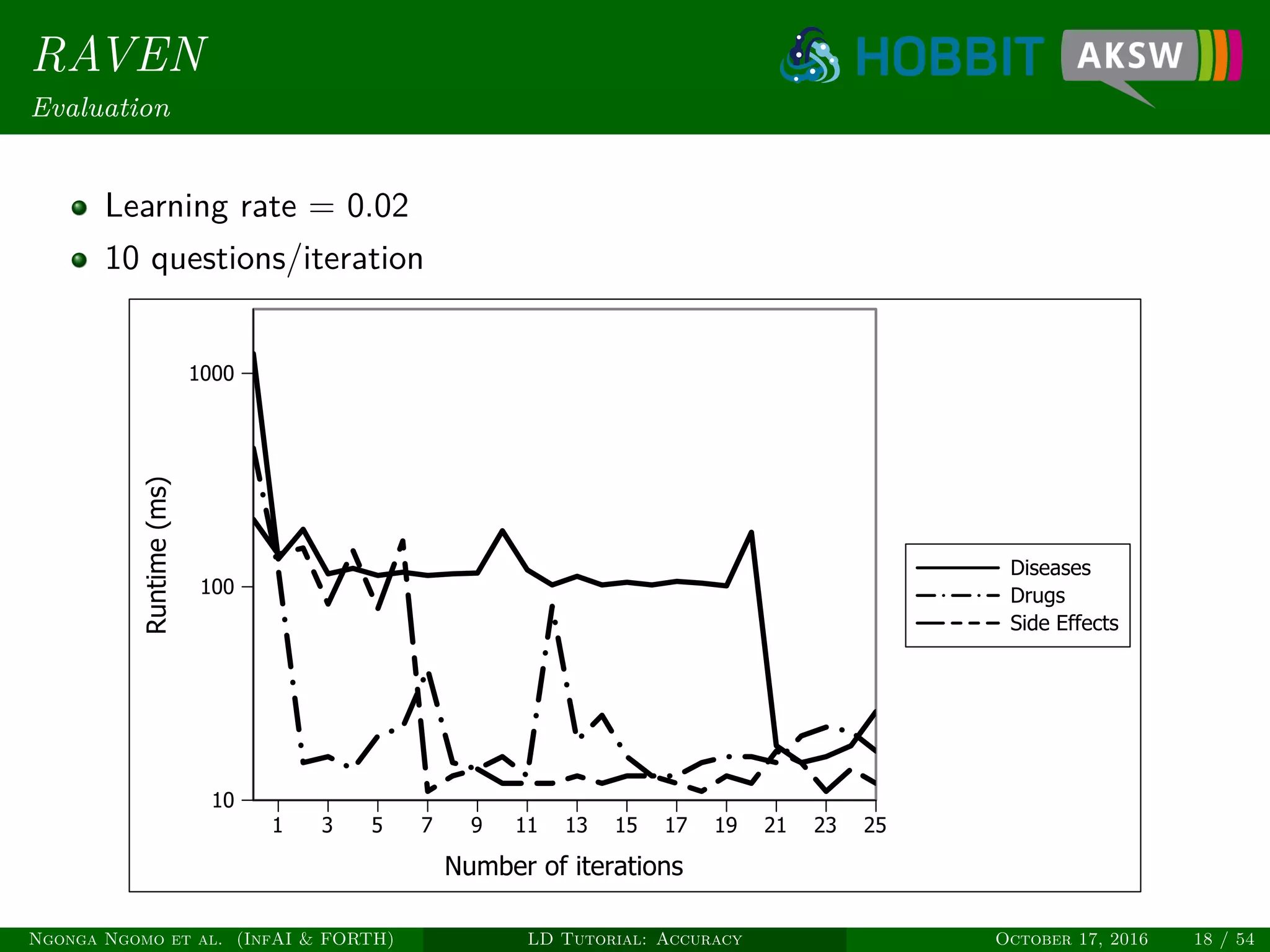
Task: Click the first green bullet point
Action: click(79, 207)
